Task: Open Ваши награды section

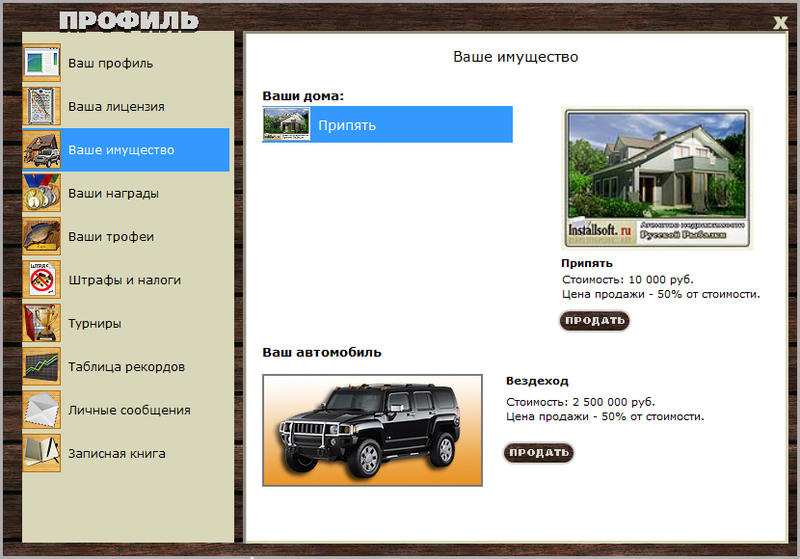Action: pos(113,193)
